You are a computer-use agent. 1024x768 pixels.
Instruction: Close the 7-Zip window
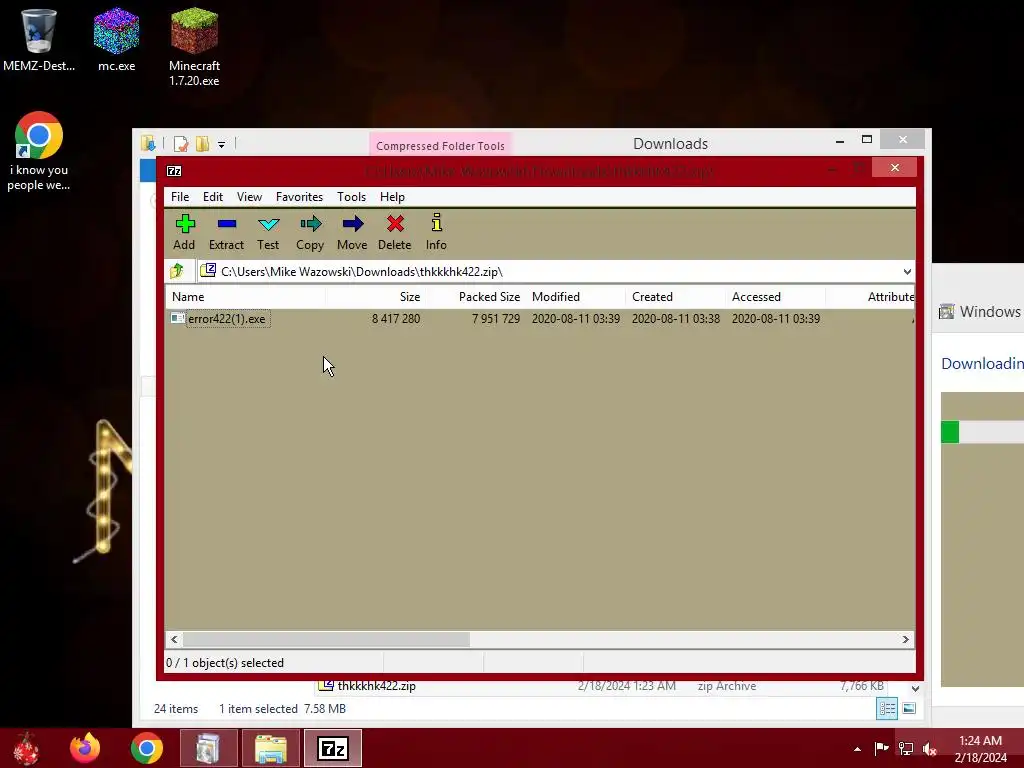[895, 168]
